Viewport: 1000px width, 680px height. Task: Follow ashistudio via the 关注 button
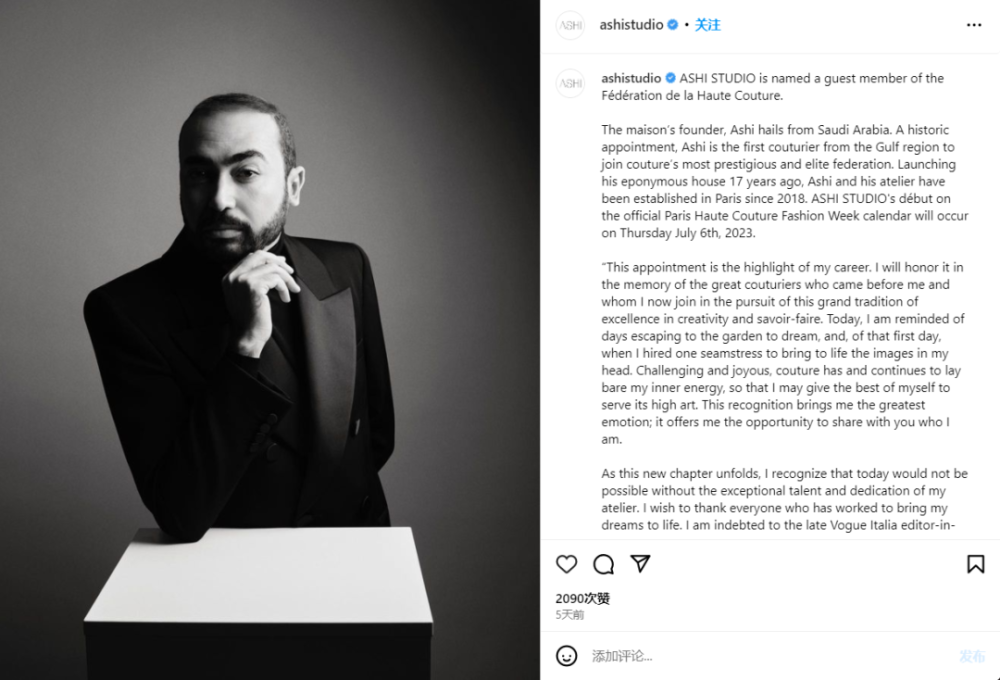tap(707, 25)
